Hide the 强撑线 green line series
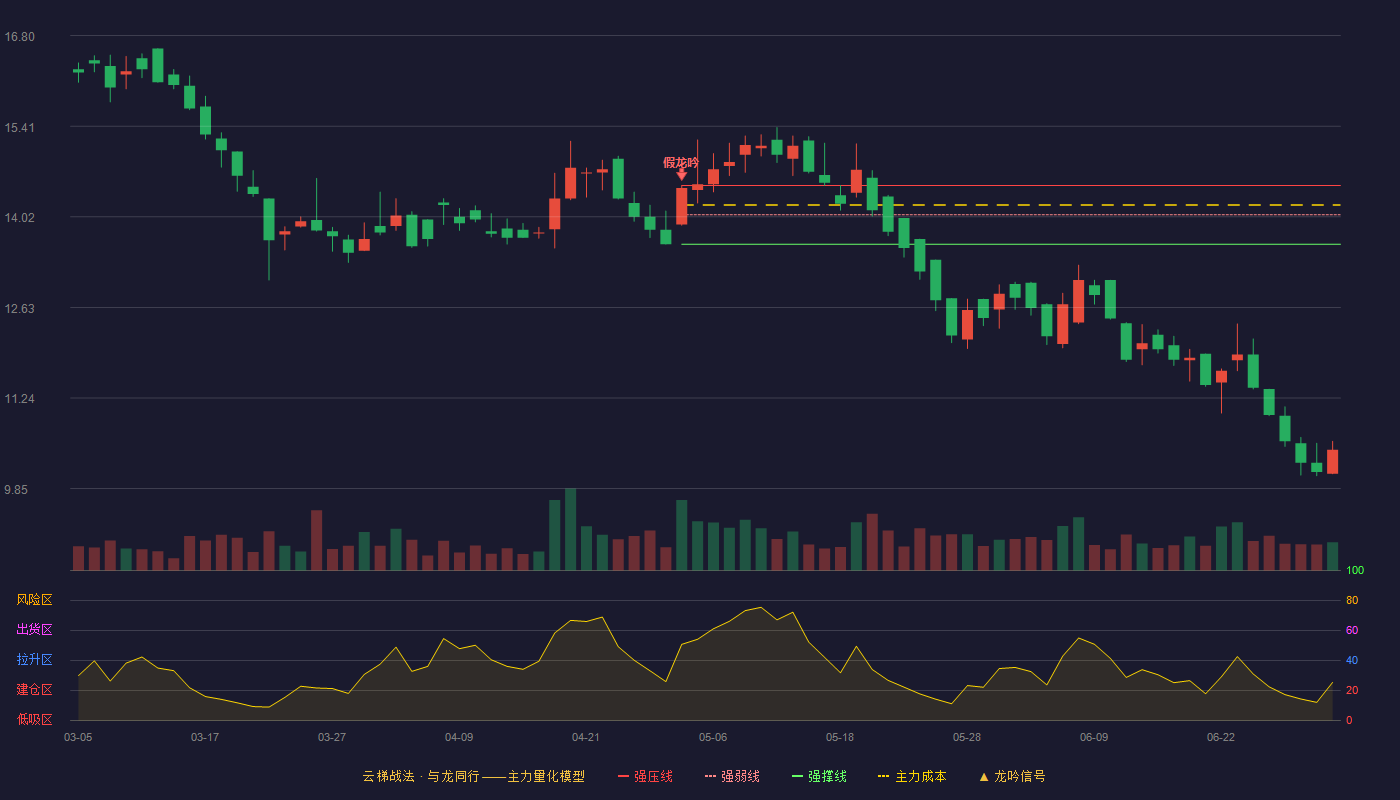1400x800 pixels. coord(819,776)
